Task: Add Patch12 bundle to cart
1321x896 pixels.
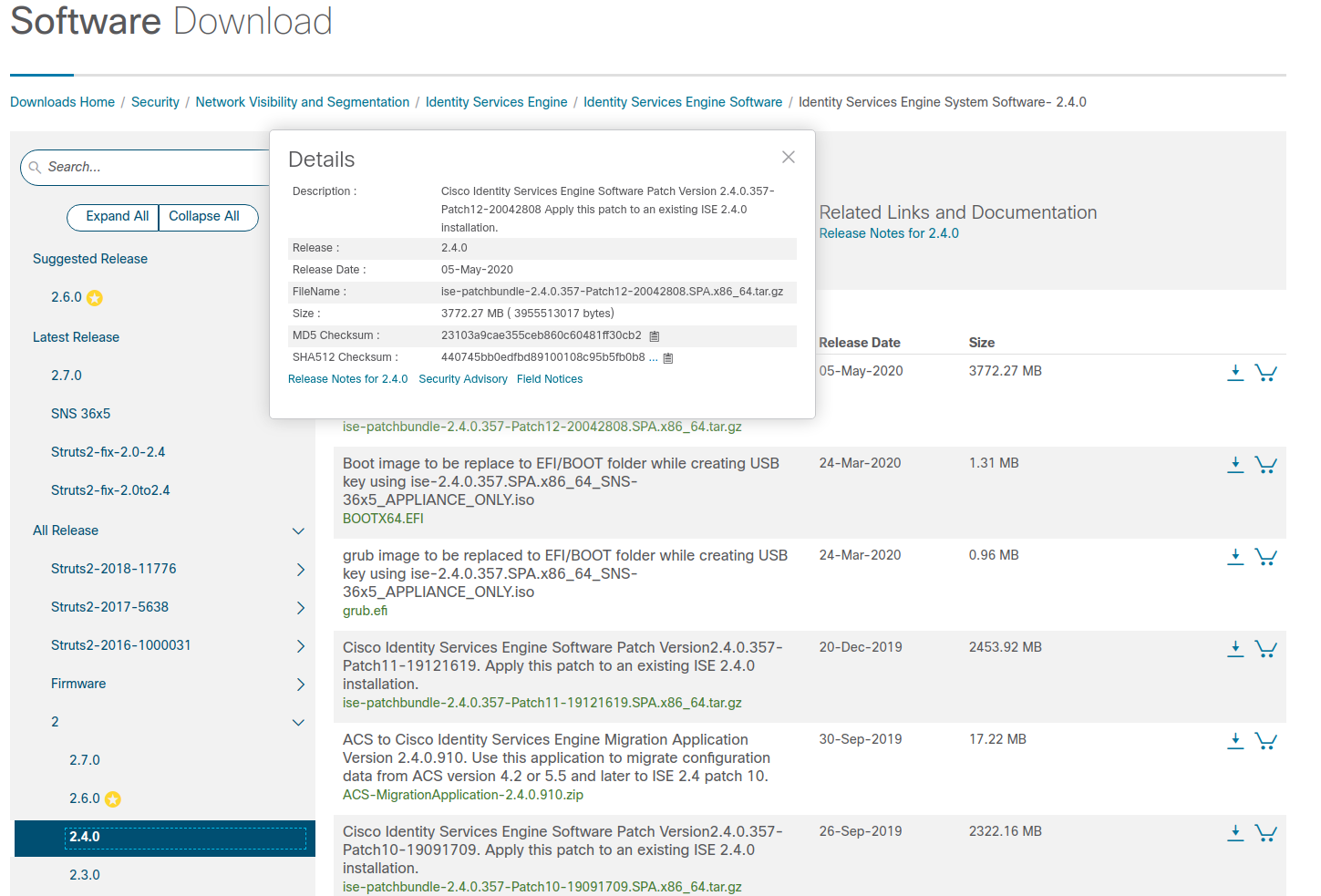Action: pyautogui.click(x=1265, y=373)
